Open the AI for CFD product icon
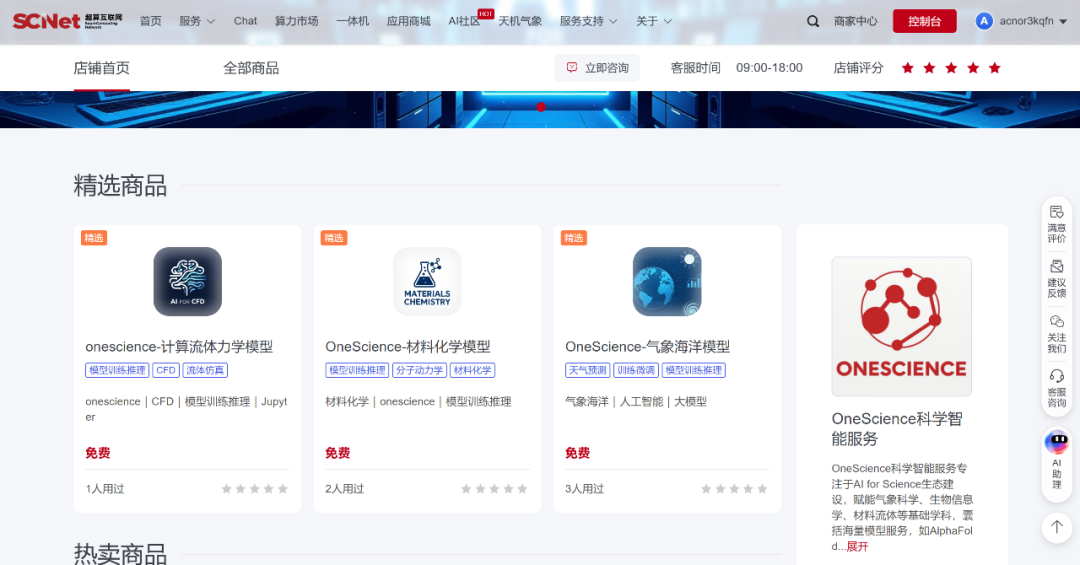1080x565 pixels. tap(187, 282)
